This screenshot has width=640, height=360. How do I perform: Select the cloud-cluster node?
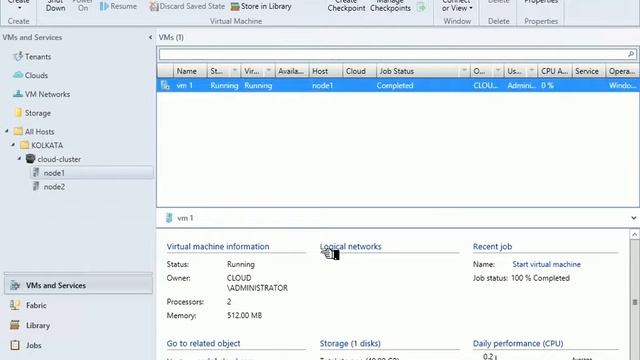(59, 159)
